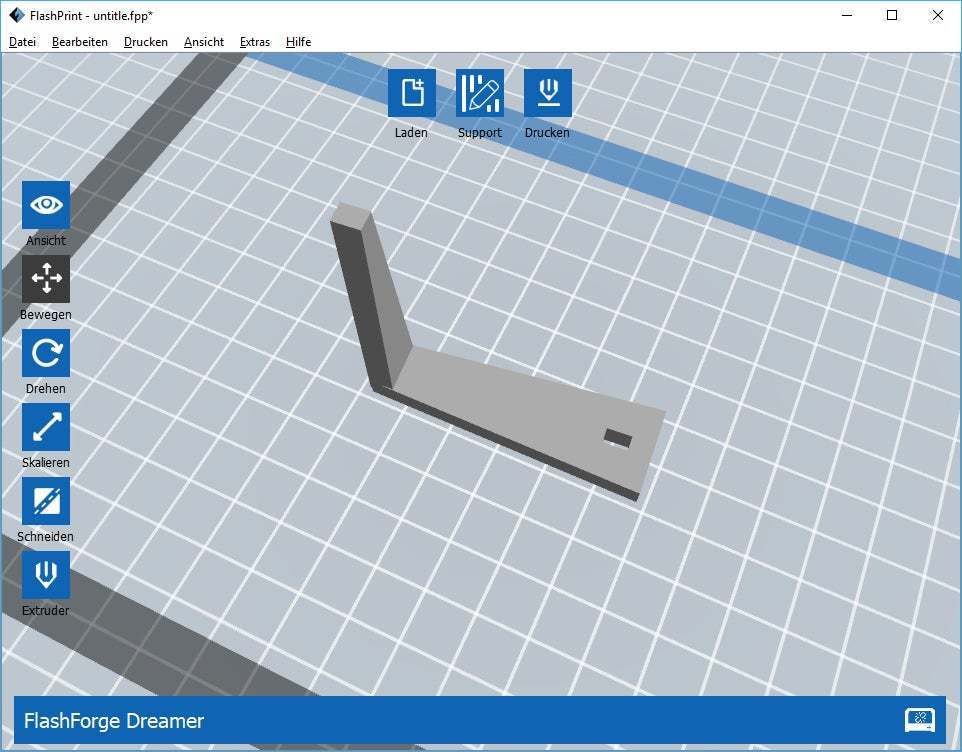Viewport: 962px width, 752px height.
Task: Open the Extras menu
Action: tap(255, 42)
